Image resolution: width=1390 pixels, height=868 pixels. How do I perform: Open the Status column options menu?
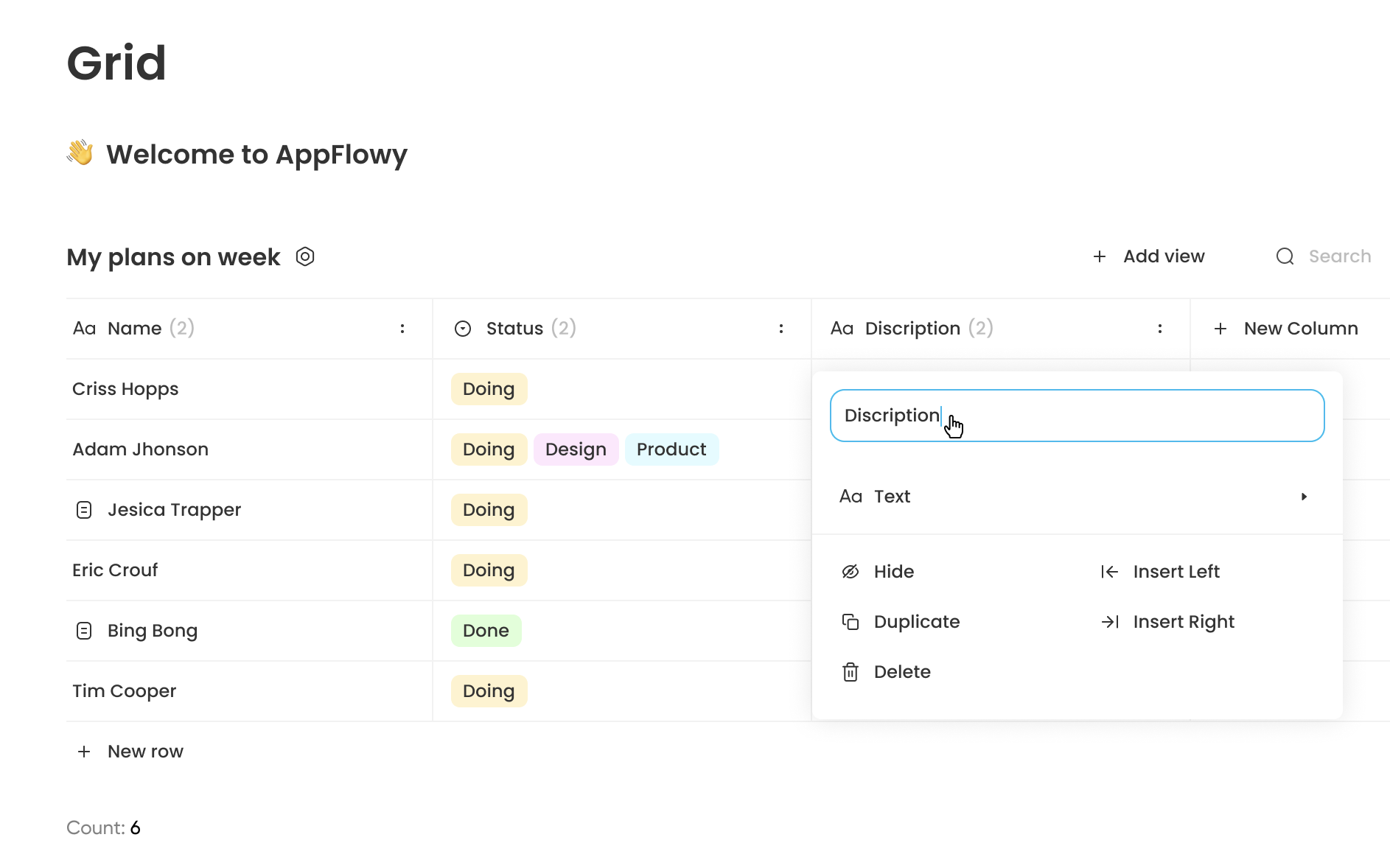tap(780, 328)
